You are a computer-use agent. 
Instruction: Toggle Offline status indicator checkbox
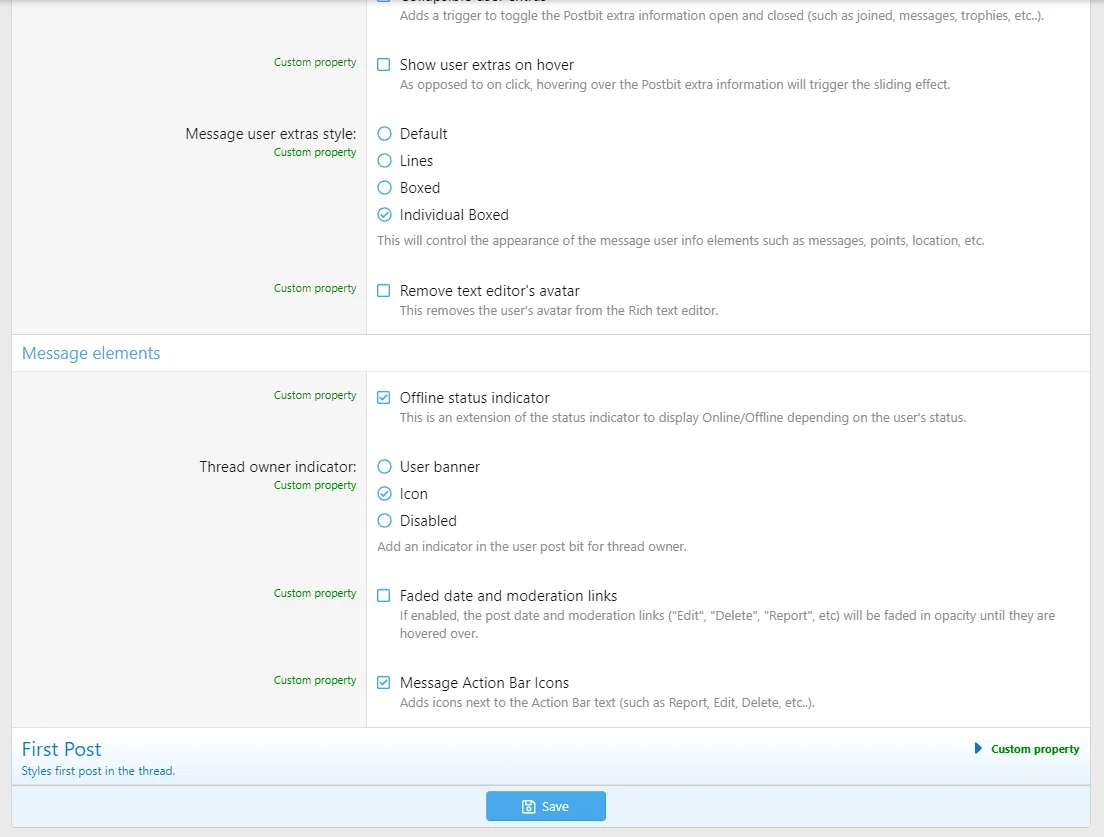(384, 398)
